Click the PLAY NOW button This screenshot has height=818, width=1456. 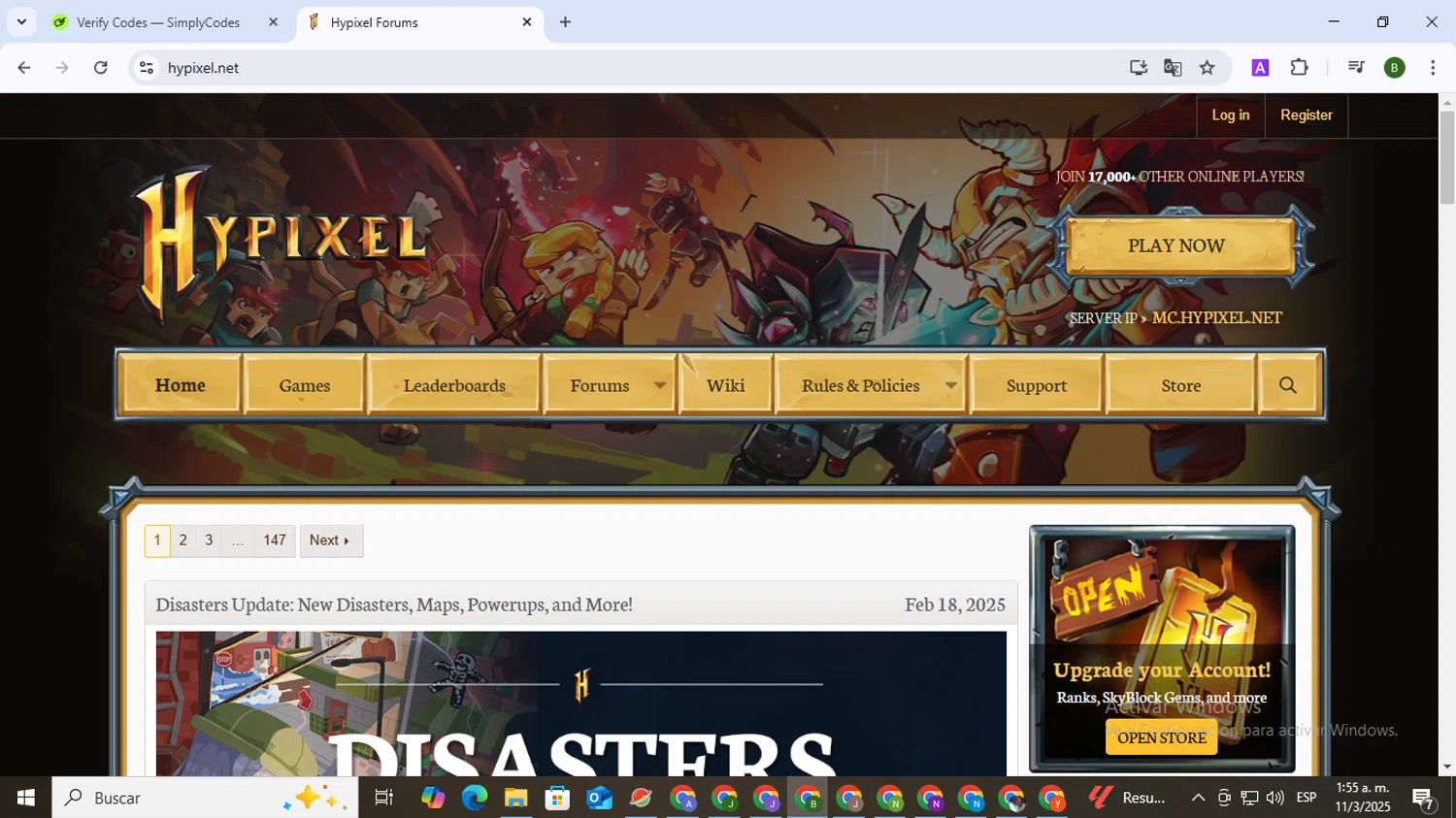(1179, 245)
